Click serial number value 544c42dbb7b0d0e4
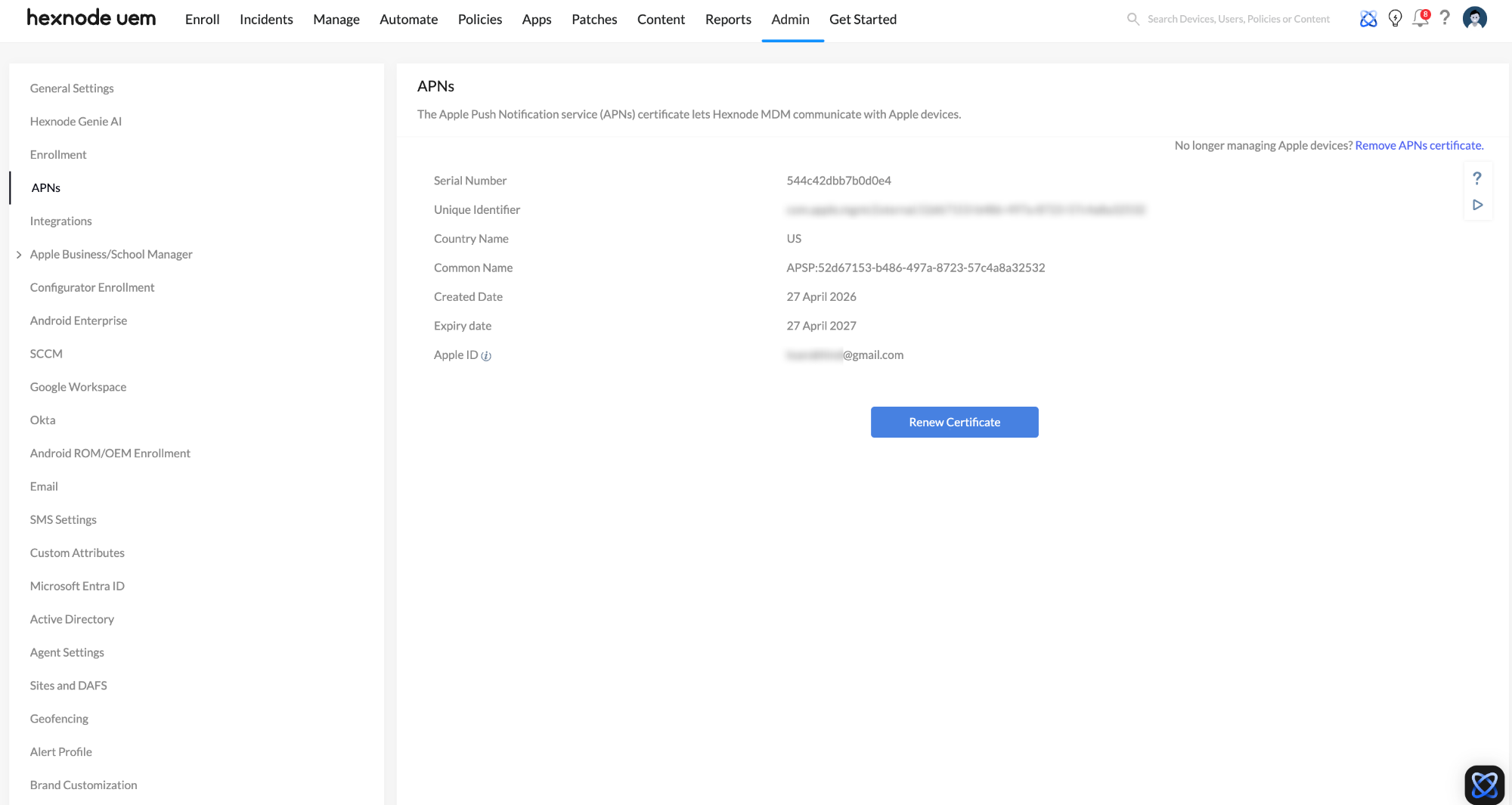This screenshot has height=805, width=1512. (x=839, y=181)
